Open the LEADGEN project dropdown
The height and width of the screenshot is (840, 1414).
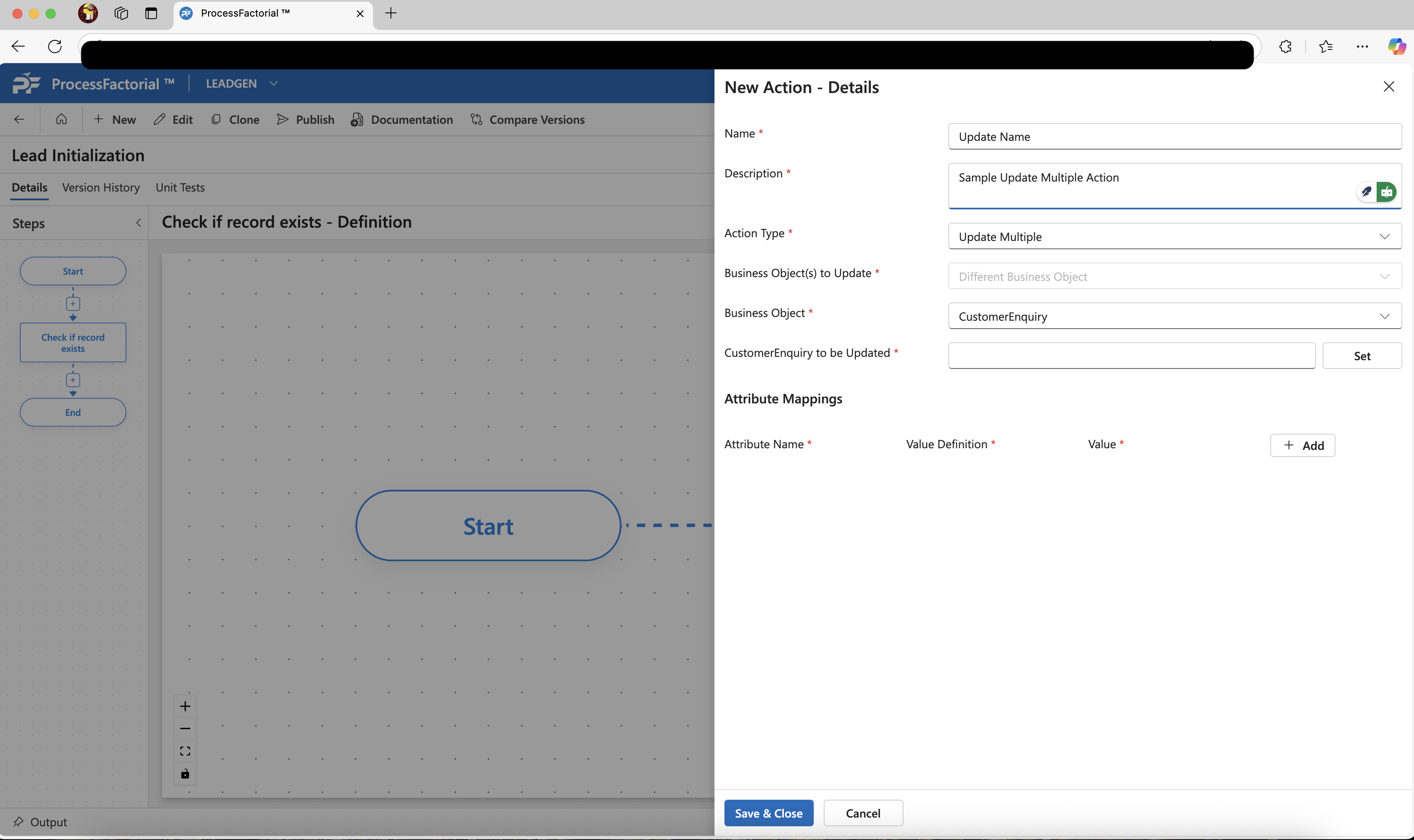(x=274, y=84)
